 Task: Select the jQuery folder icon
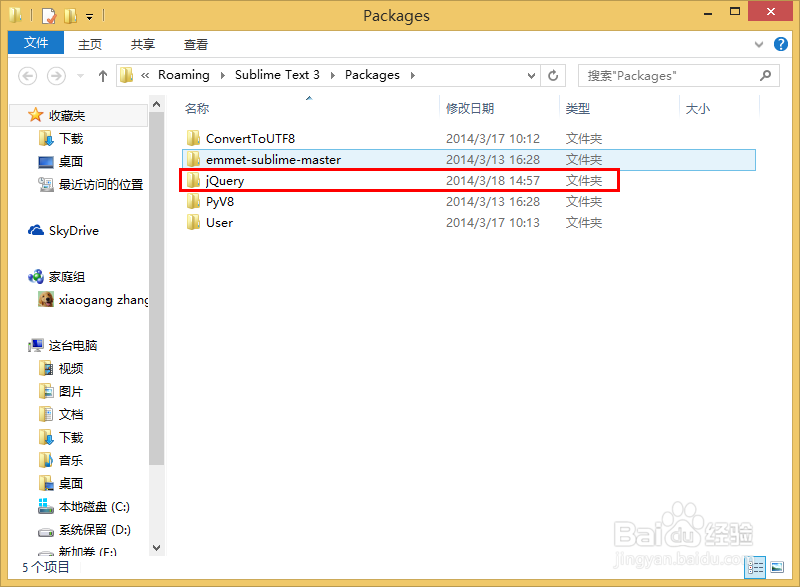pos(193,180)
